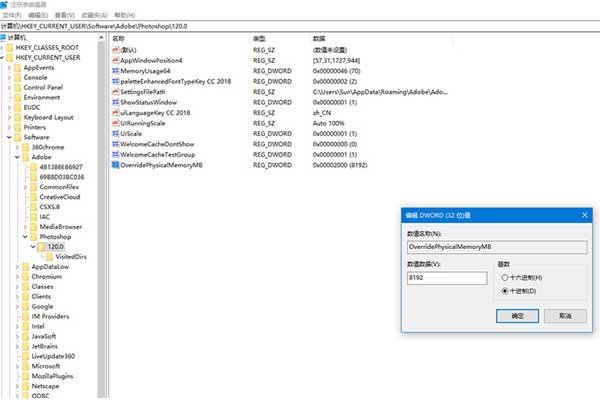The width and height of the screenshot is (600, 400).
Task: Select the CSXS.8 tree item
Action: click(x=50, y=207)
